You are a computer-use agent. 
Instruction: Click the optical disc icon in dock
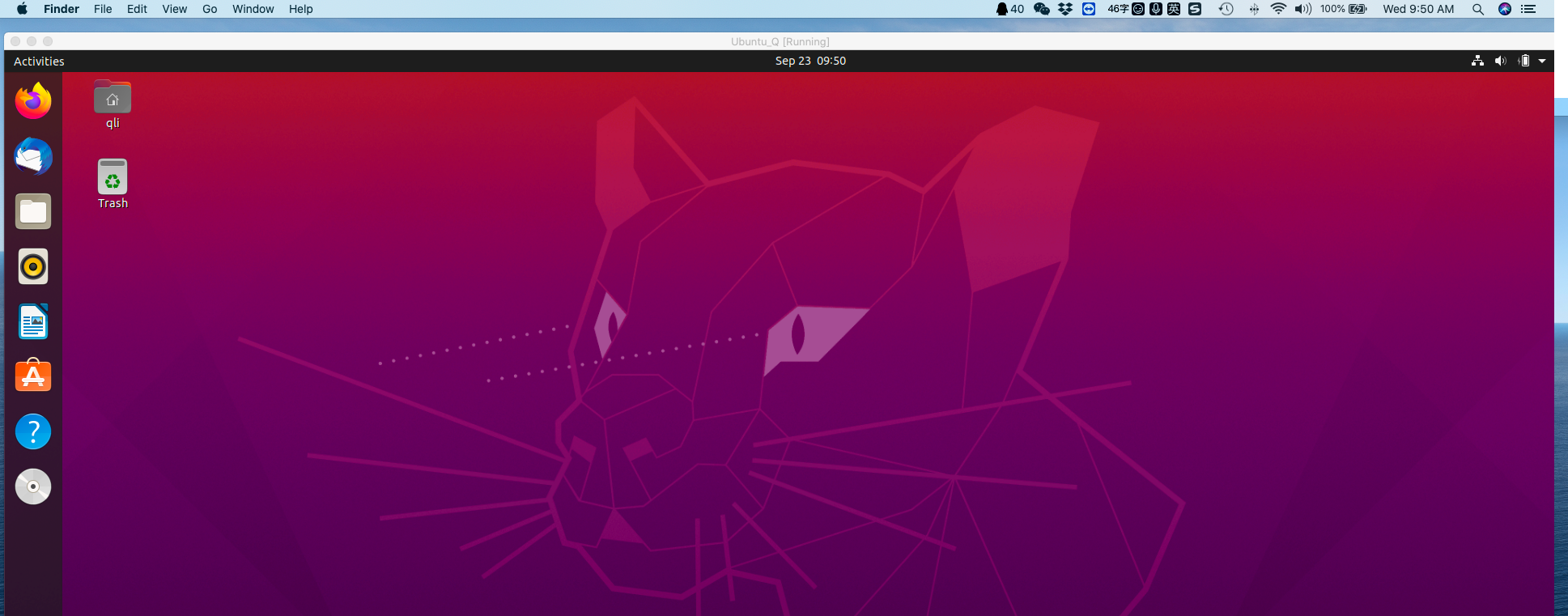pyautogui.click(x=33, y=486)
